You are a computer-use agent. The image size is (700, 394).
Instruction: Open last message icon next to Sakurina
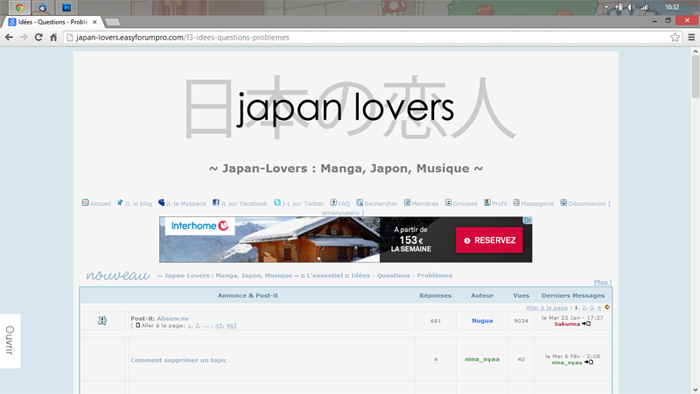(x=587, y=324)
